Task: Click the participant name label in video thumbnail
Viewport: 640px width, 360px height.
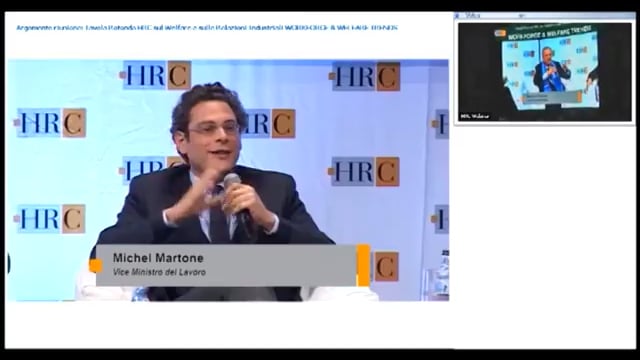Action: tap(474, 116)
